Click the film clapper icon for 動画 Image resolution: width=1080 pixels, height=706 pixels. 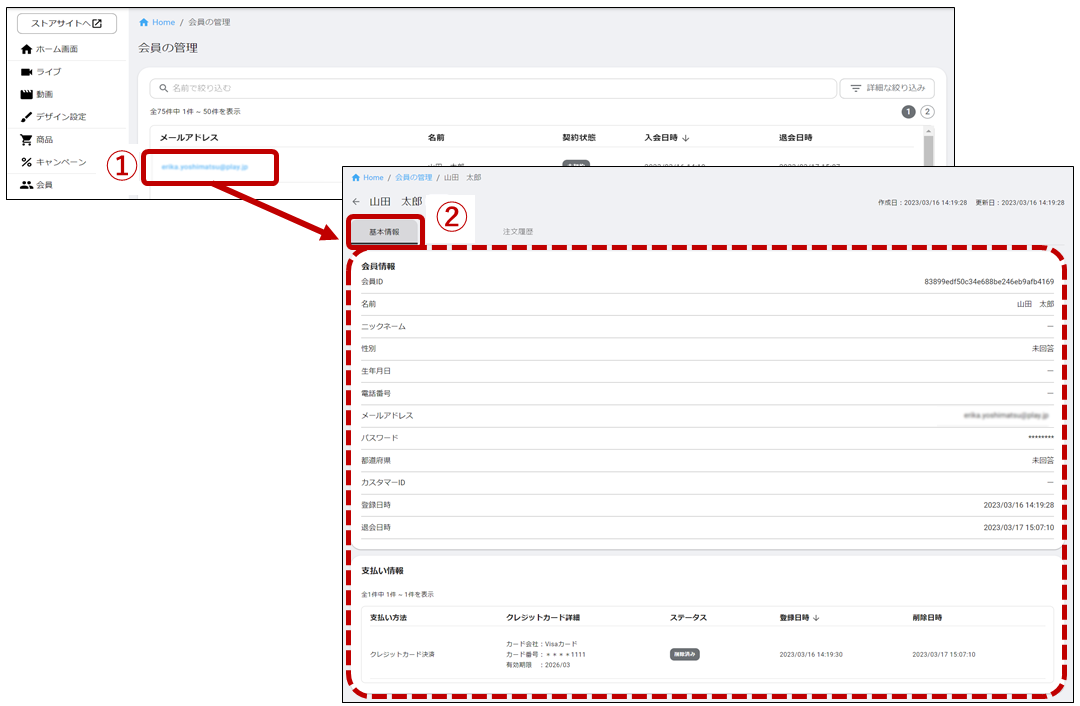[x=26, y=94]
